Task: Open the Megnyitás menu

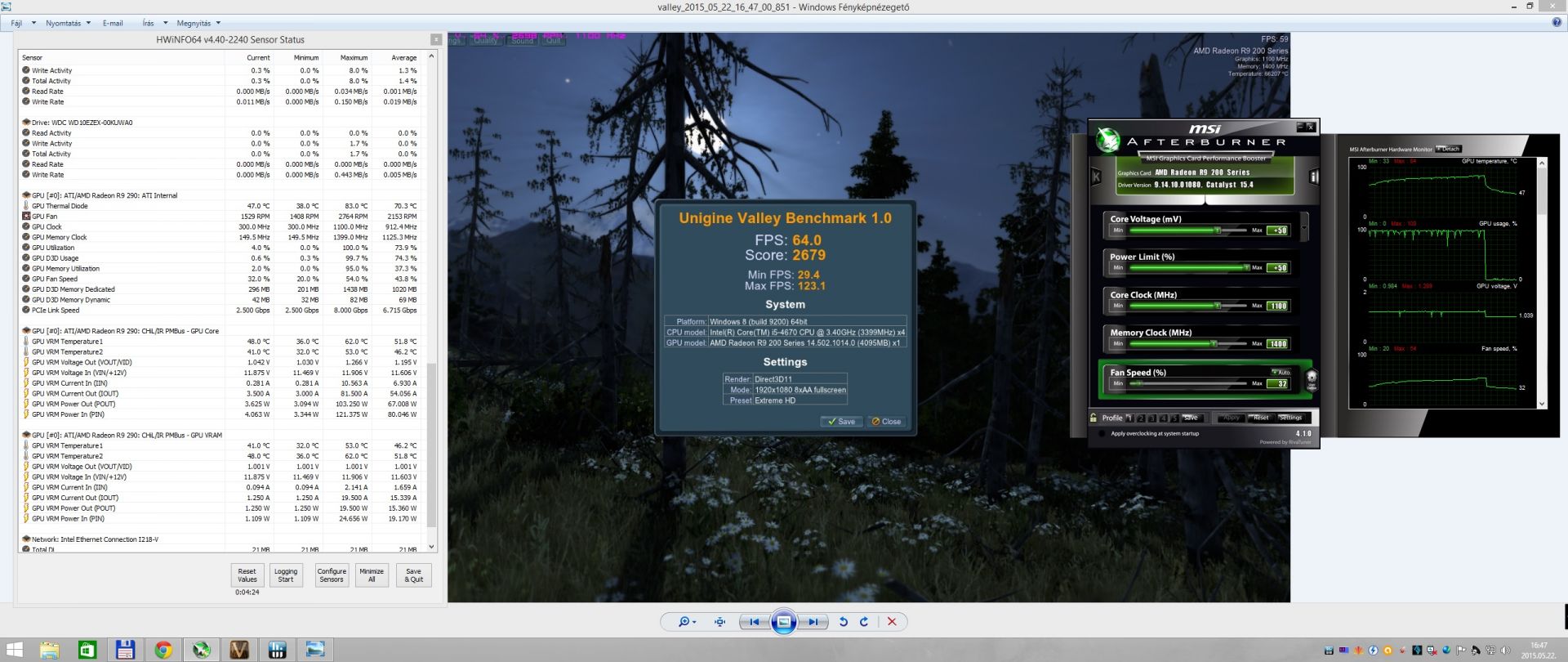Action: (194, 23)
